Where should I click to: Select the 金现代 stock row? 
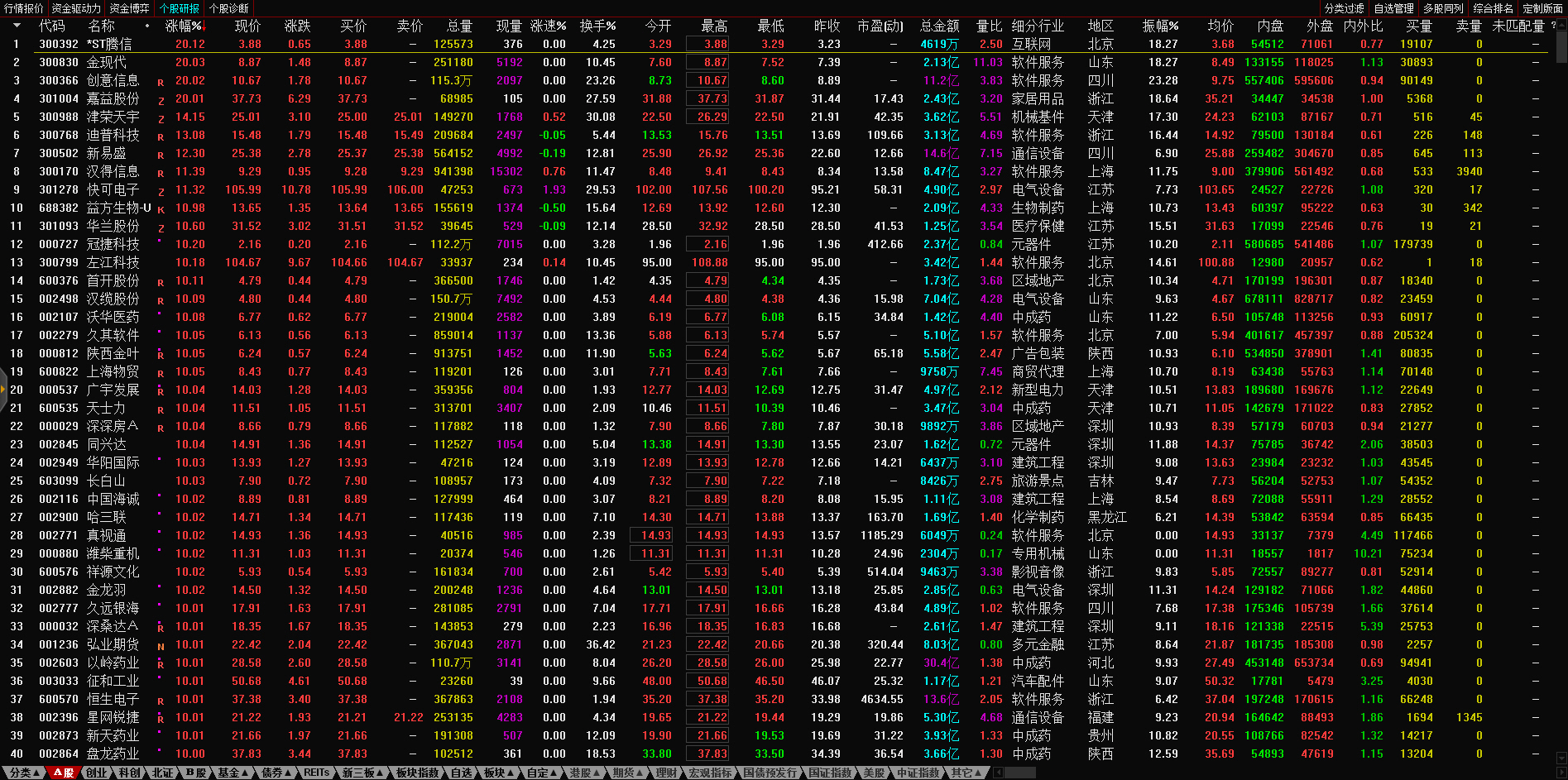tap(107, 62)
